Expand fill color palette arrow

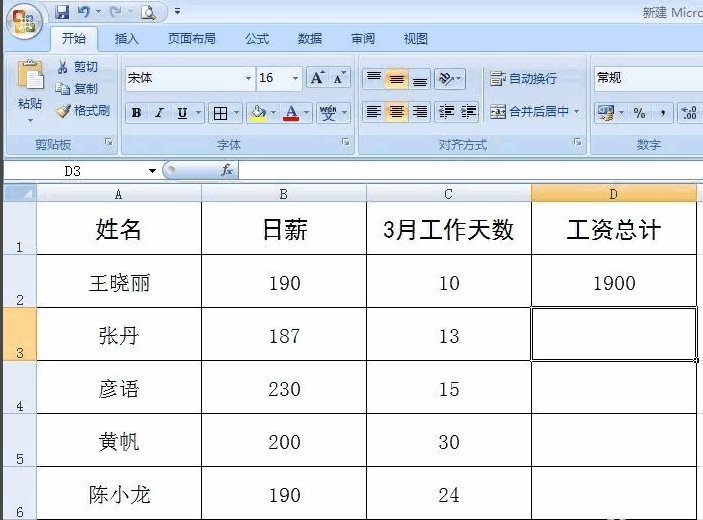273,113
